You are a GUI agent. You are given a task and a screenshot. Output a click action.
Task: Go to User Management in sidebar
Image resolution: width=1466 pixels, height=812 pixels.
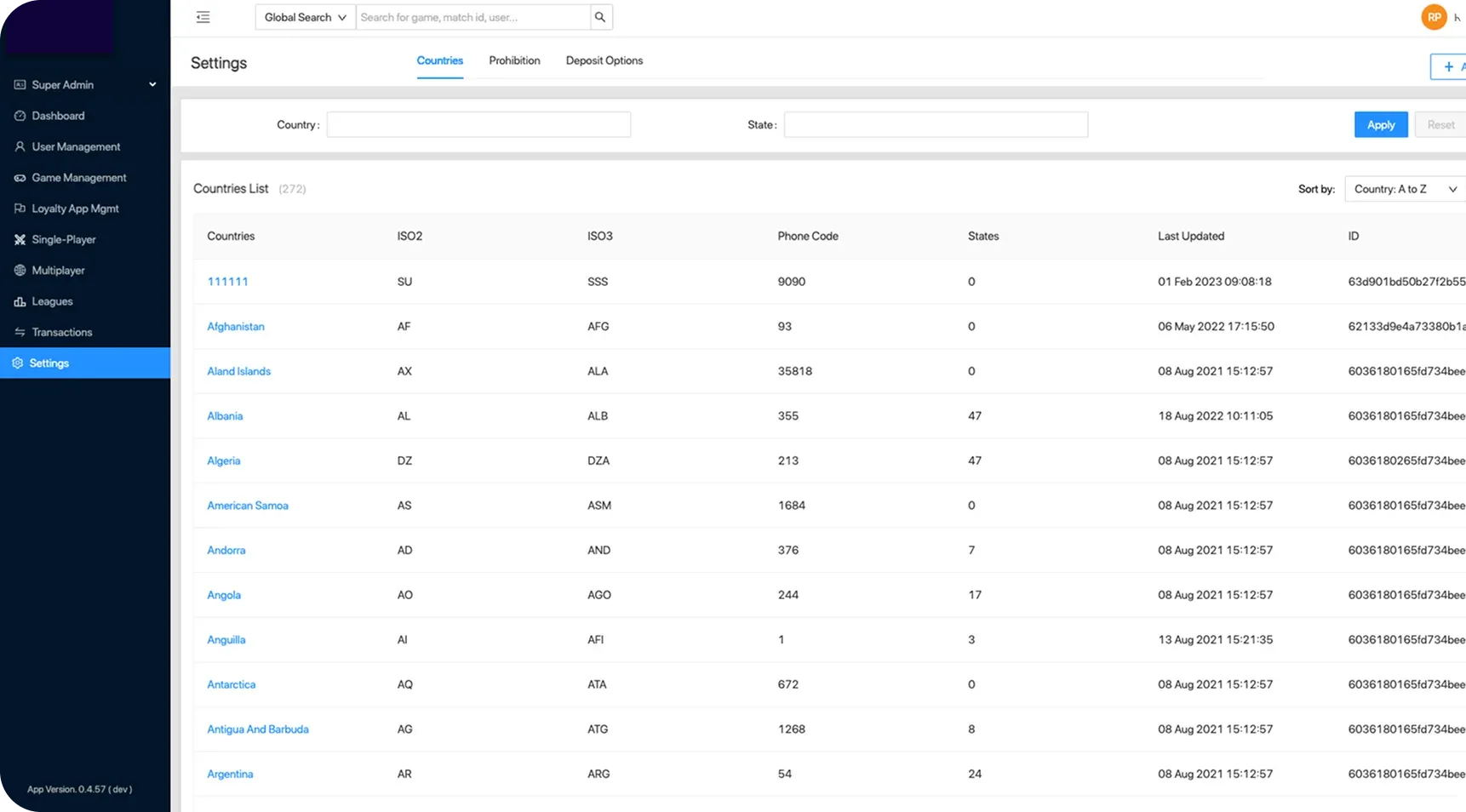76,146
